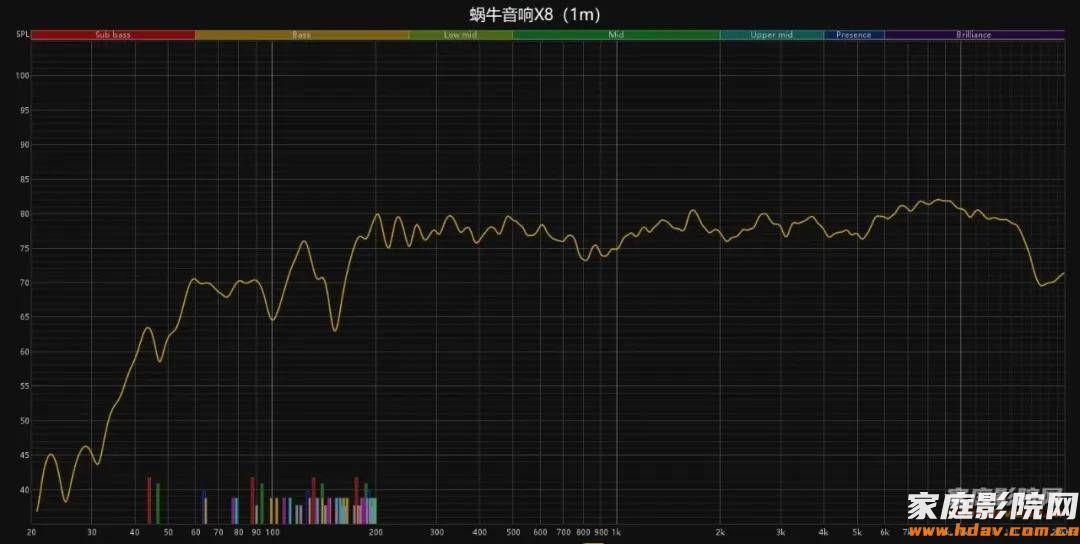Click the 500 Hz frequency axis label
This screenshot has width=1080, height=544.
point(513,532)
